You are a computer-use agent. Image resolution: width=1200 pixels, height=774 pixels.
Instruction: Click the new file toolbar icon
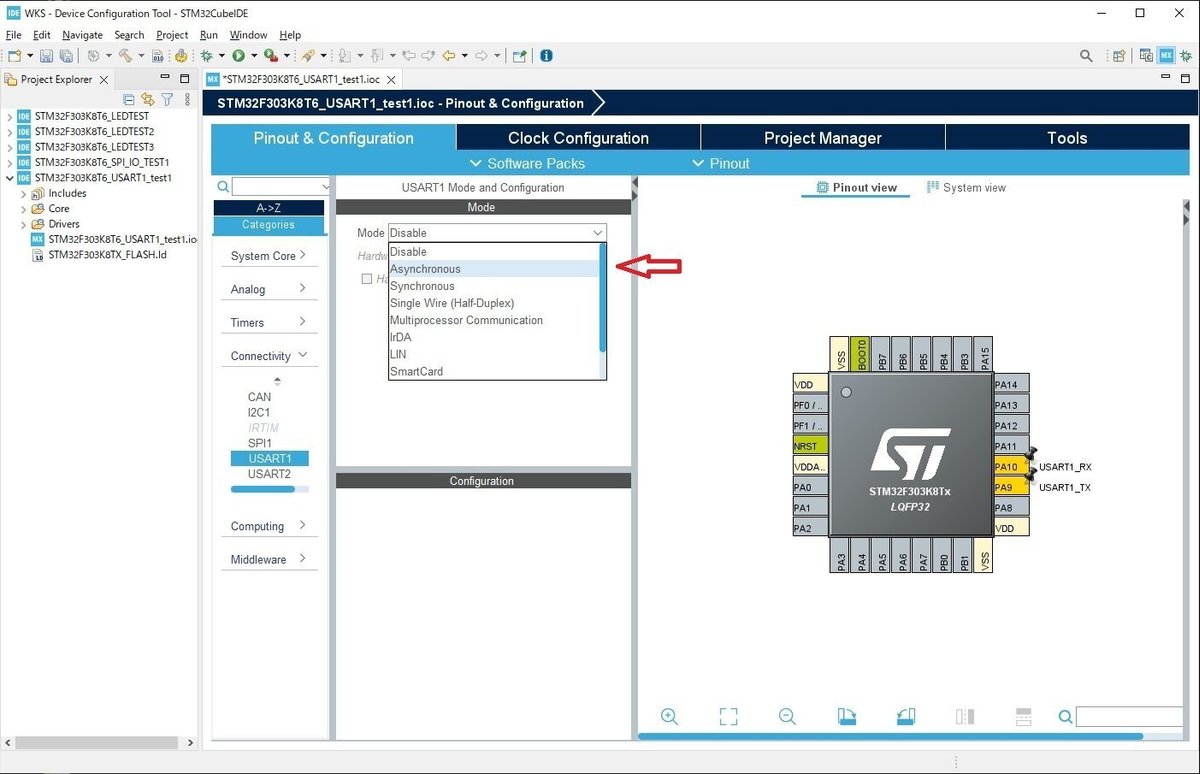point(15,56)
